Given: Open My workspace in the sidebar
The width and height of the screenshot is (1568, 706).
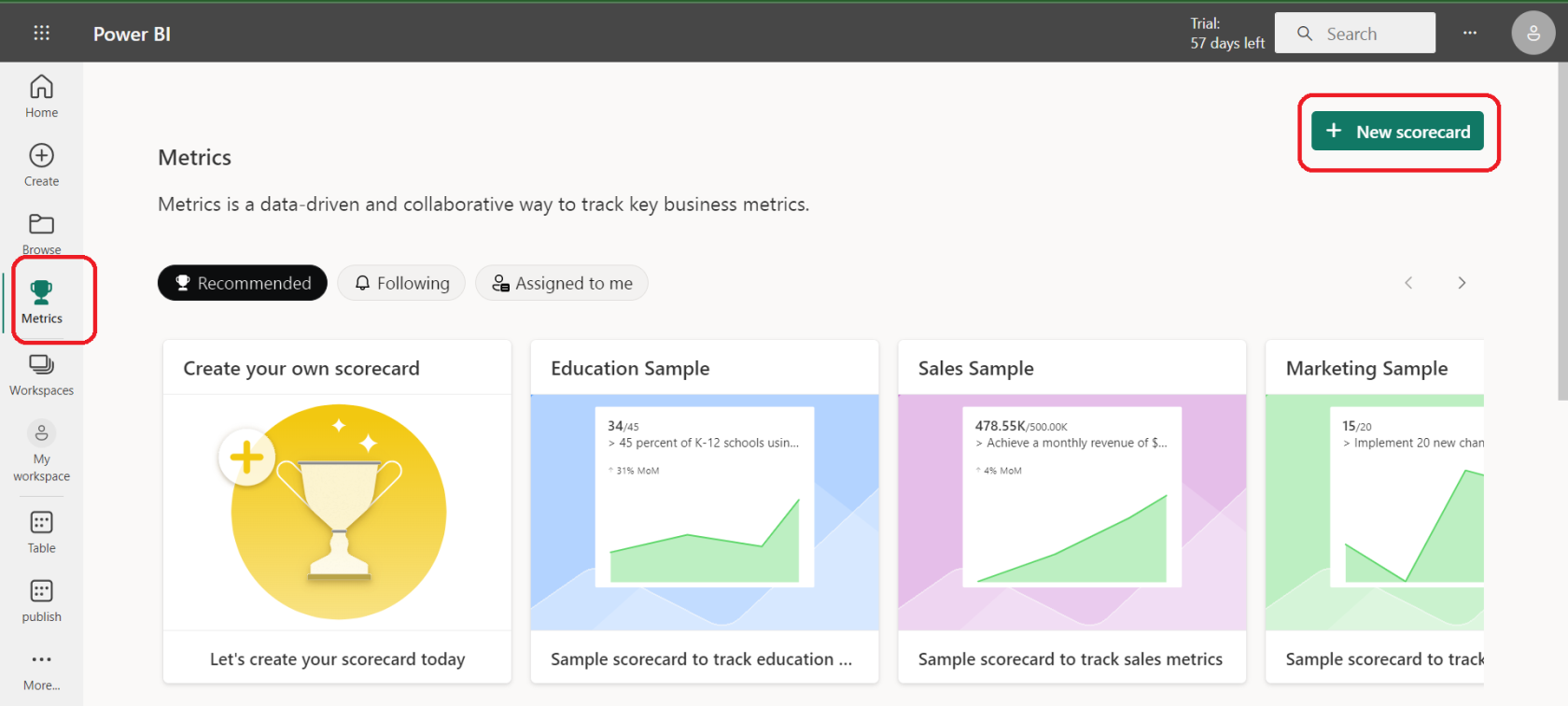Looking at the screenshot, I should 41,452.
